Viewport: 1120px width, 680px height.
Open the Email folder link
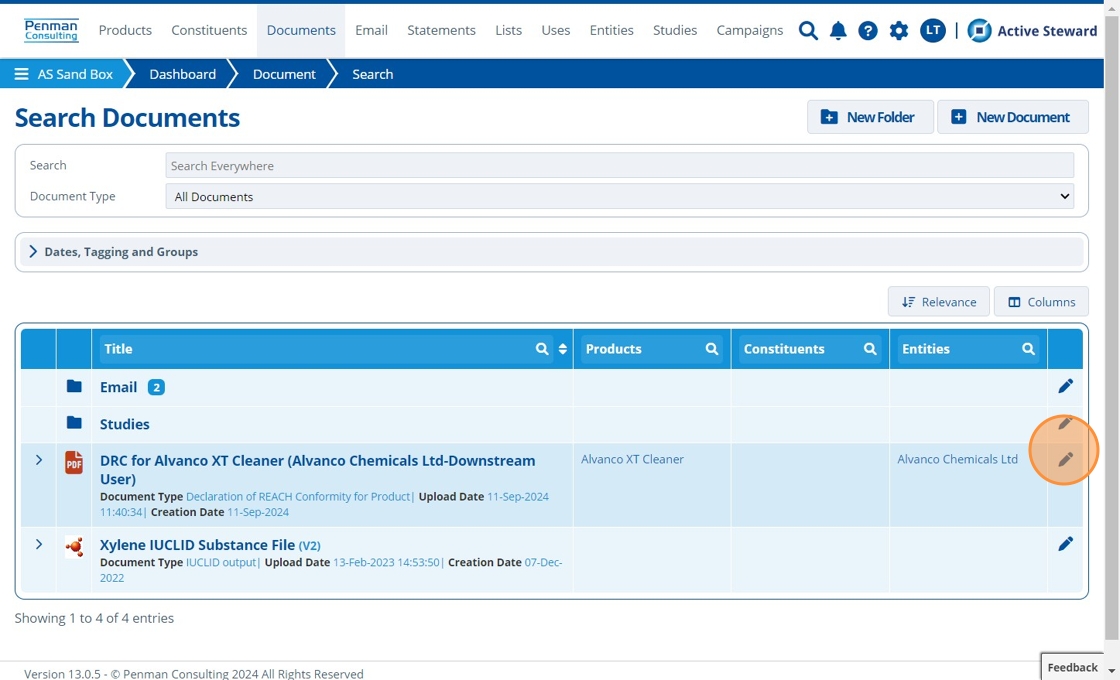tap(119, 387)
